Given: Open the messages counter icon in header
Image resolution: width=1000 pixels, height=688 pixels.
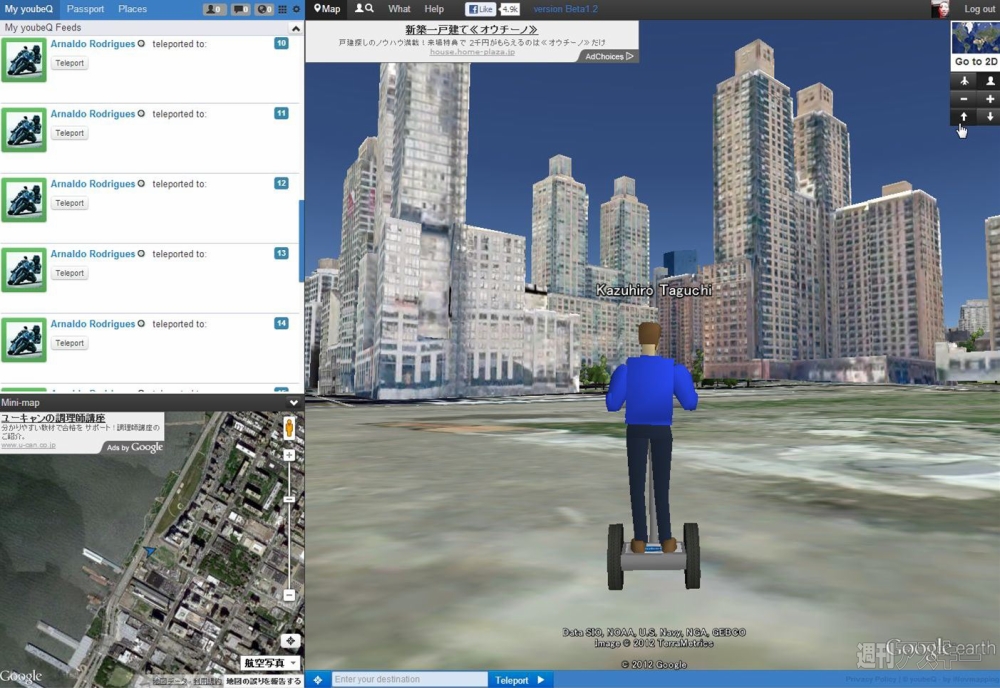Looking at the screenshot, I should pos(240,9).
